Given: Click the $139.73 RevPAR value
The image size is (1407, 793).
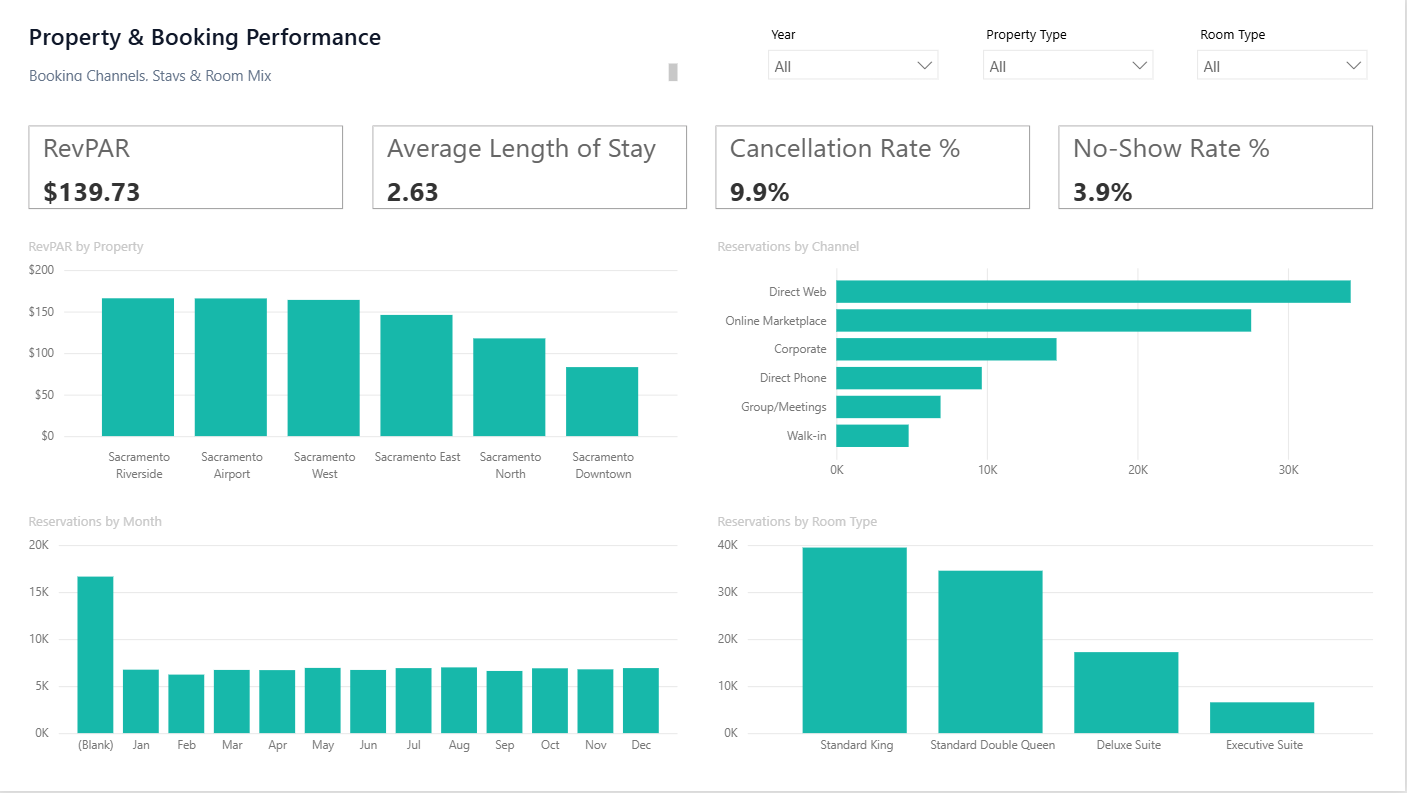Looking at the screenshot, I should [x=92, y=192].
